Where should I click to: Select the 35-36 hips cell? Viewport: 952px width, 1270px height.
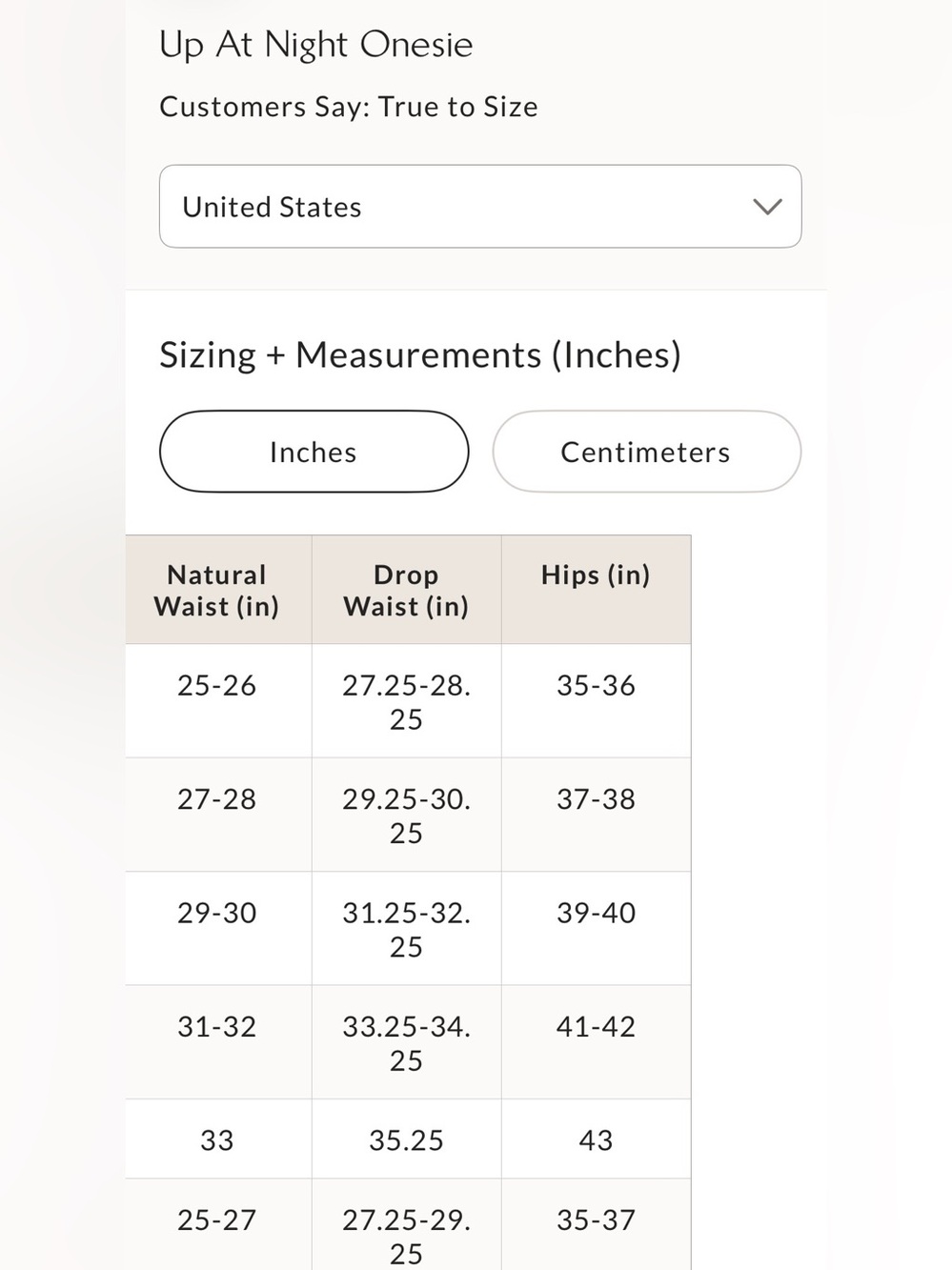(x=597, y=701)
